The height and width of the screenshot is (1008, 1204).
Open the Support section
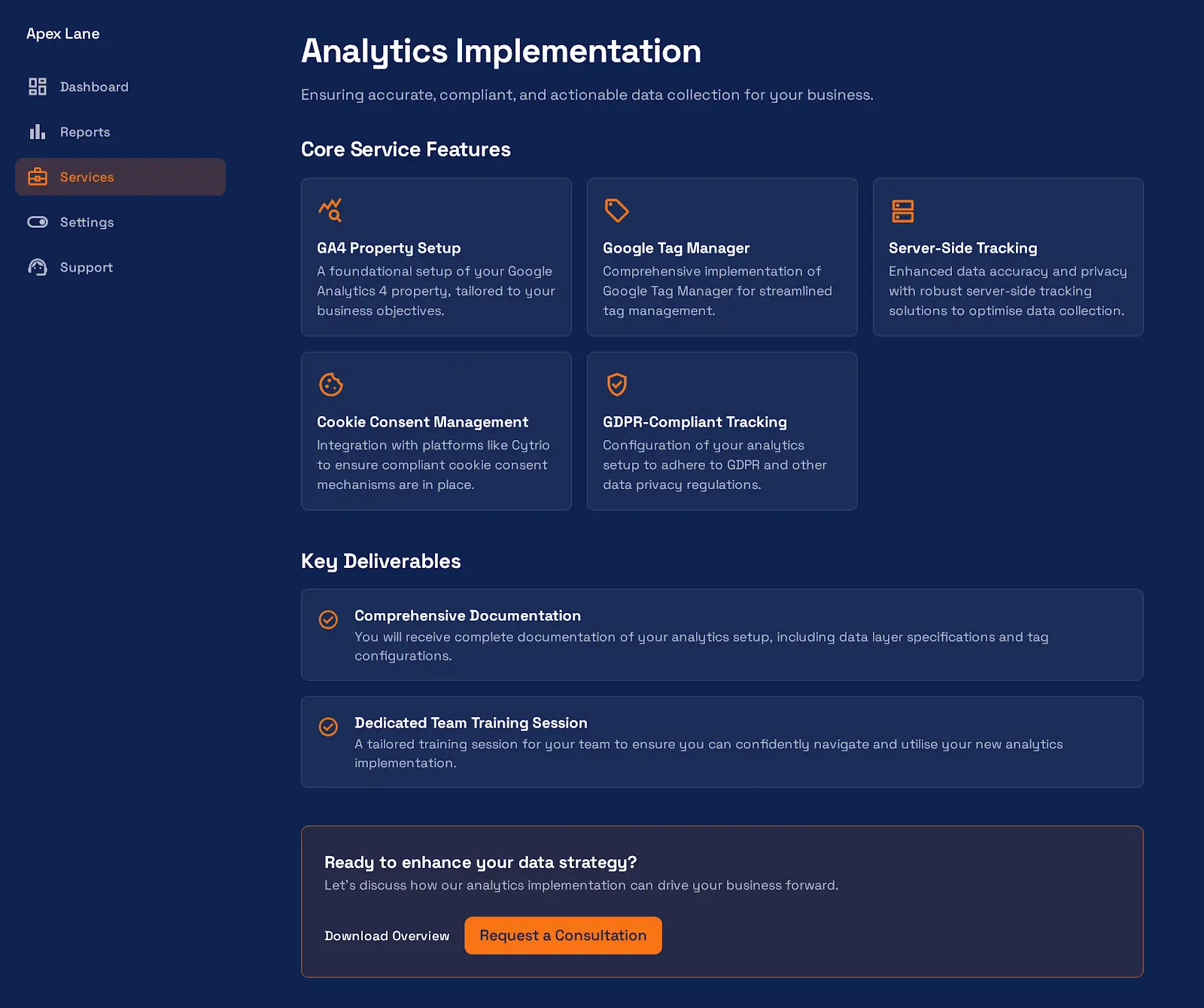(x=87, y=267)
